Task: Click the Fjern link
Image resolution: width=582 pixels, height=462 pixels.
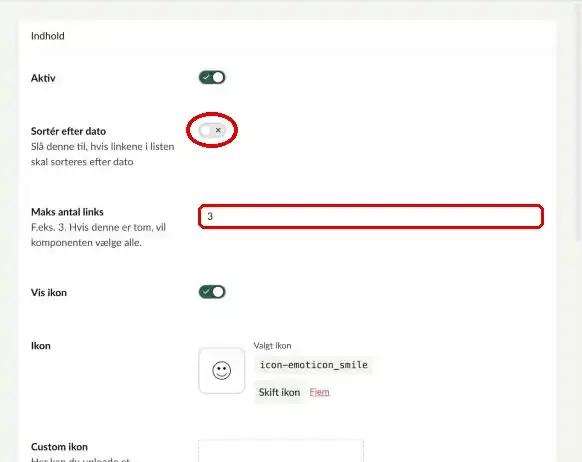Action: pos(319,392)
